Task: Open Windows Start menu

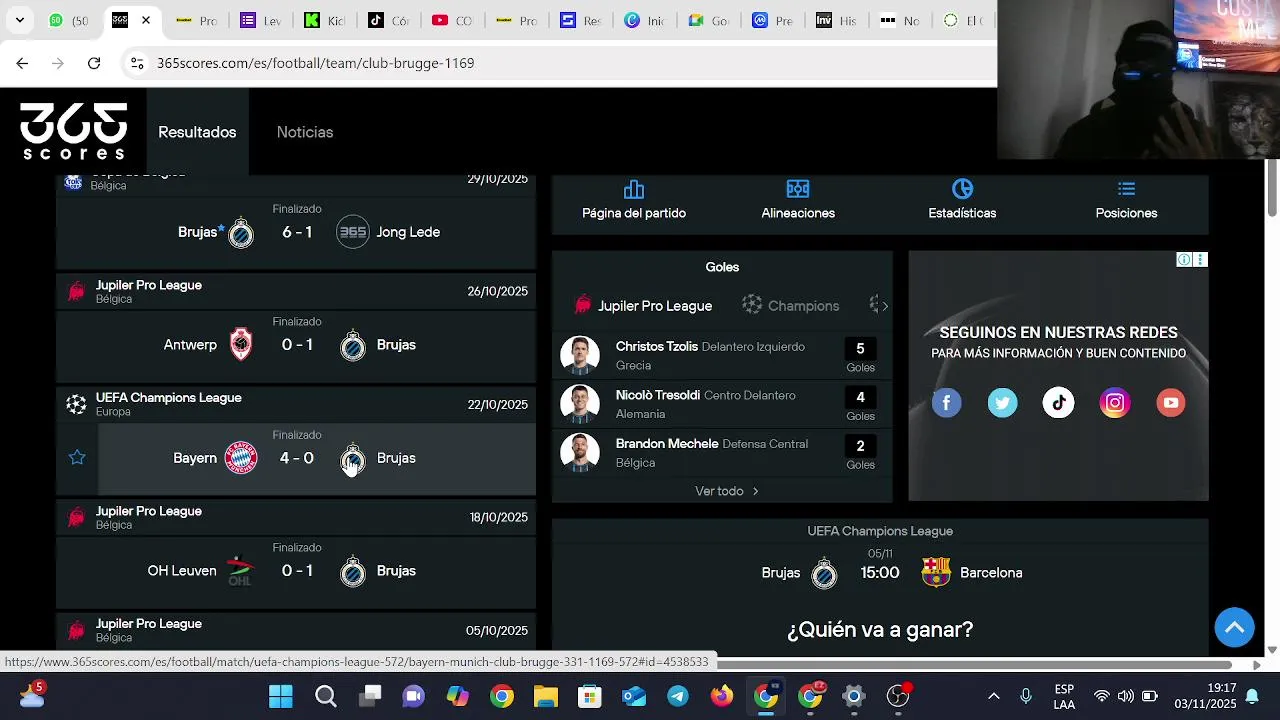Action: coord(281,696)
